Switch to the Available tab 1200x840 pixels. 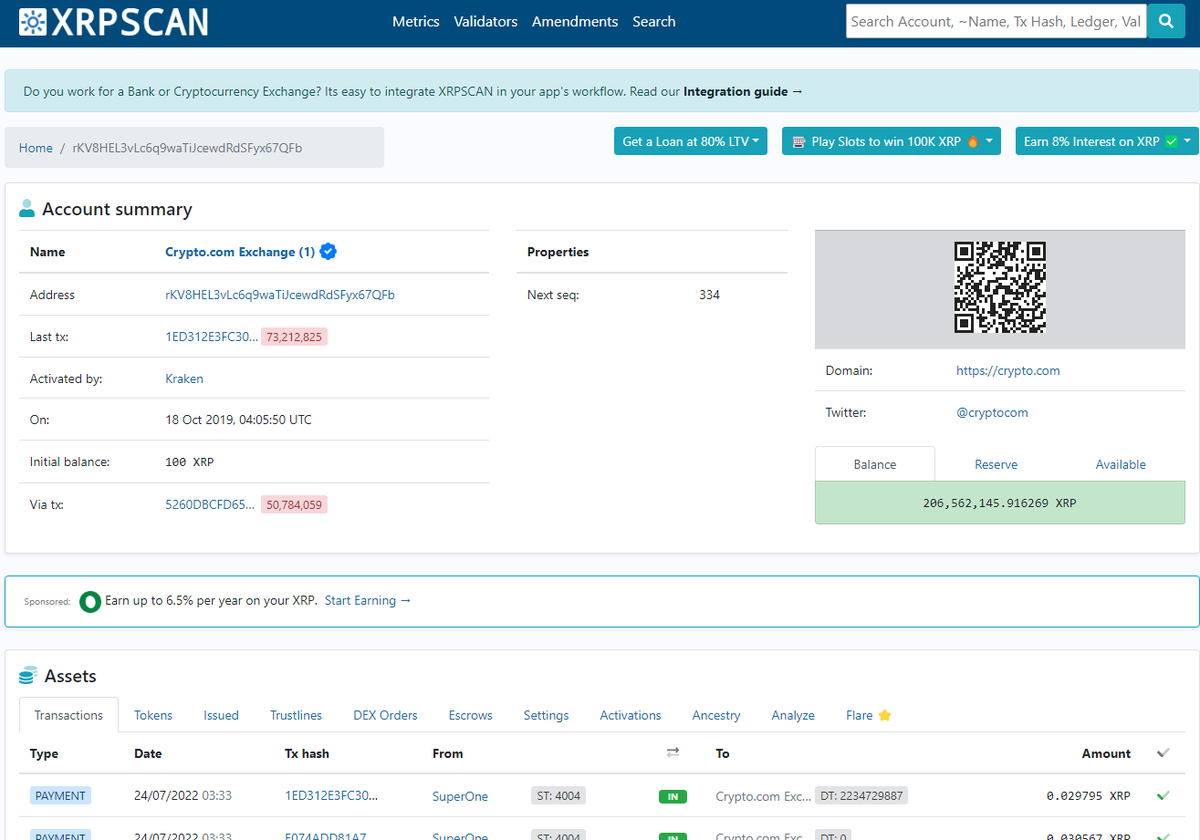(1121, 464)
